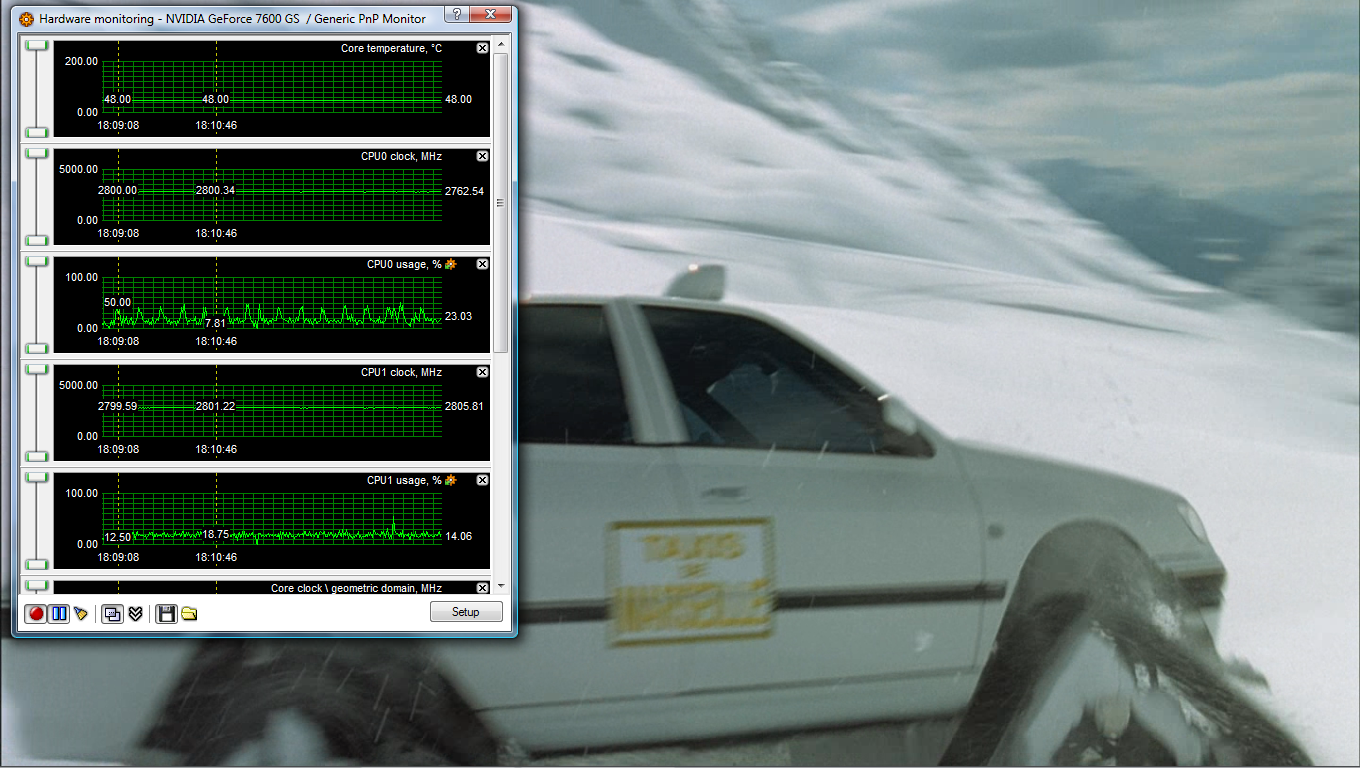Click the "CPU0 usage, %" graph title
This screenshot has height=768, width=1360.
[404, 264]
